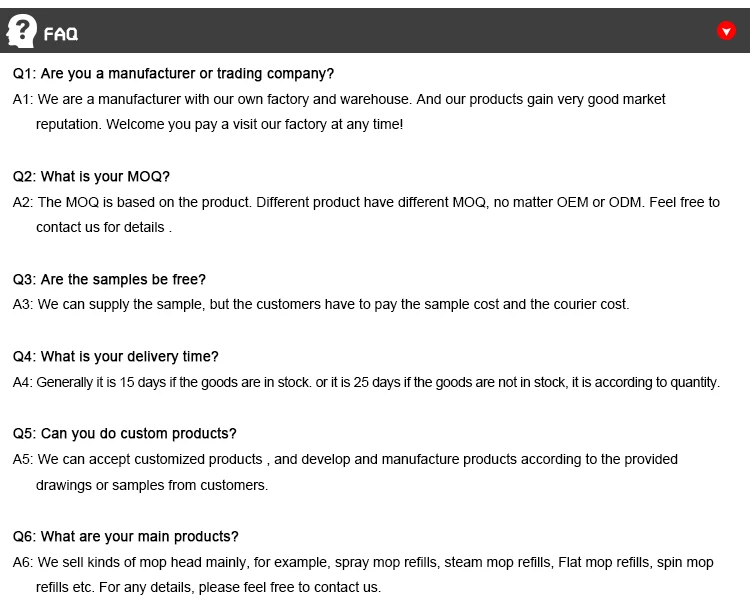Open question Q6 about main products
Screen dimensions: 750x604
pos(125,537)
